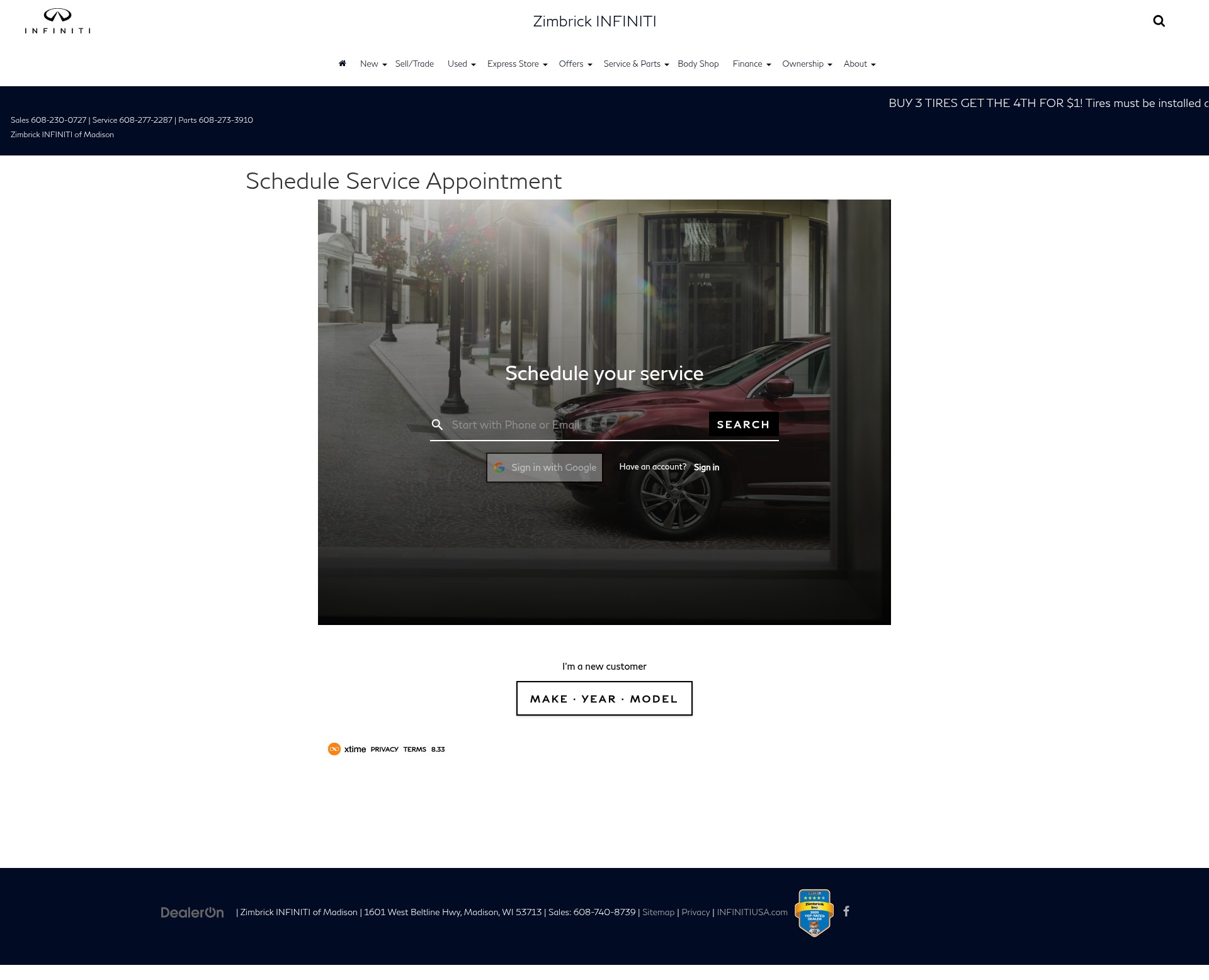This screenshot has height=980, width=1209.
Task: Open the xtime PRIVACY link
Action: click(384, 750)
